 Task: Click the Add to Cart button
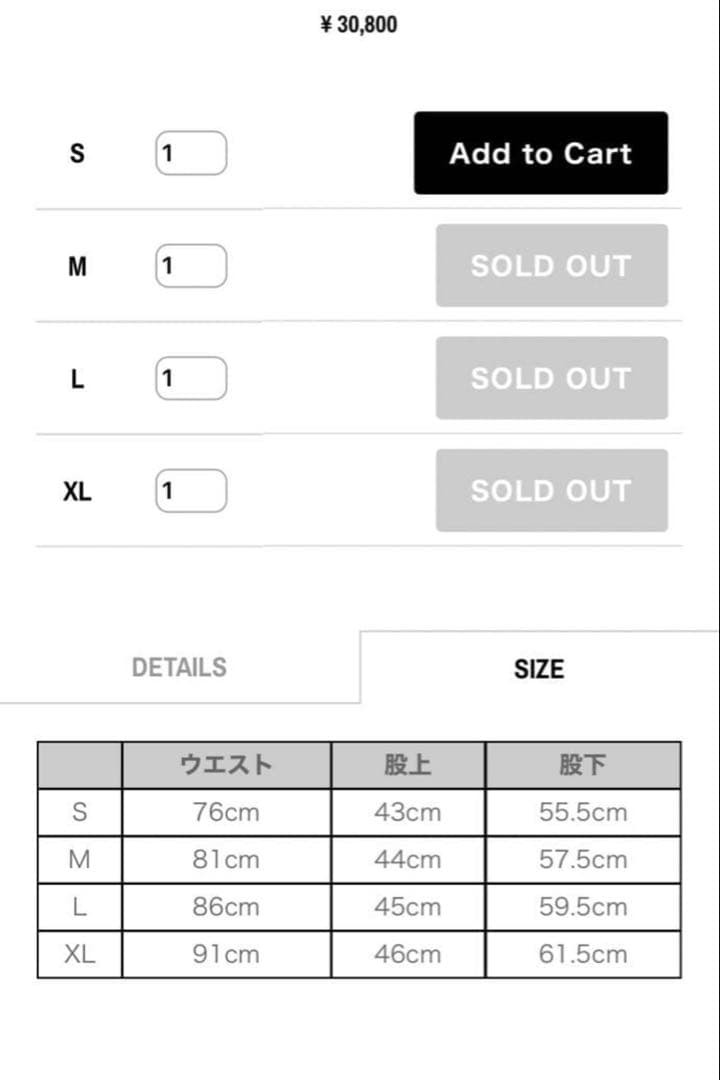pyautogui.click(x=541, y=153)
